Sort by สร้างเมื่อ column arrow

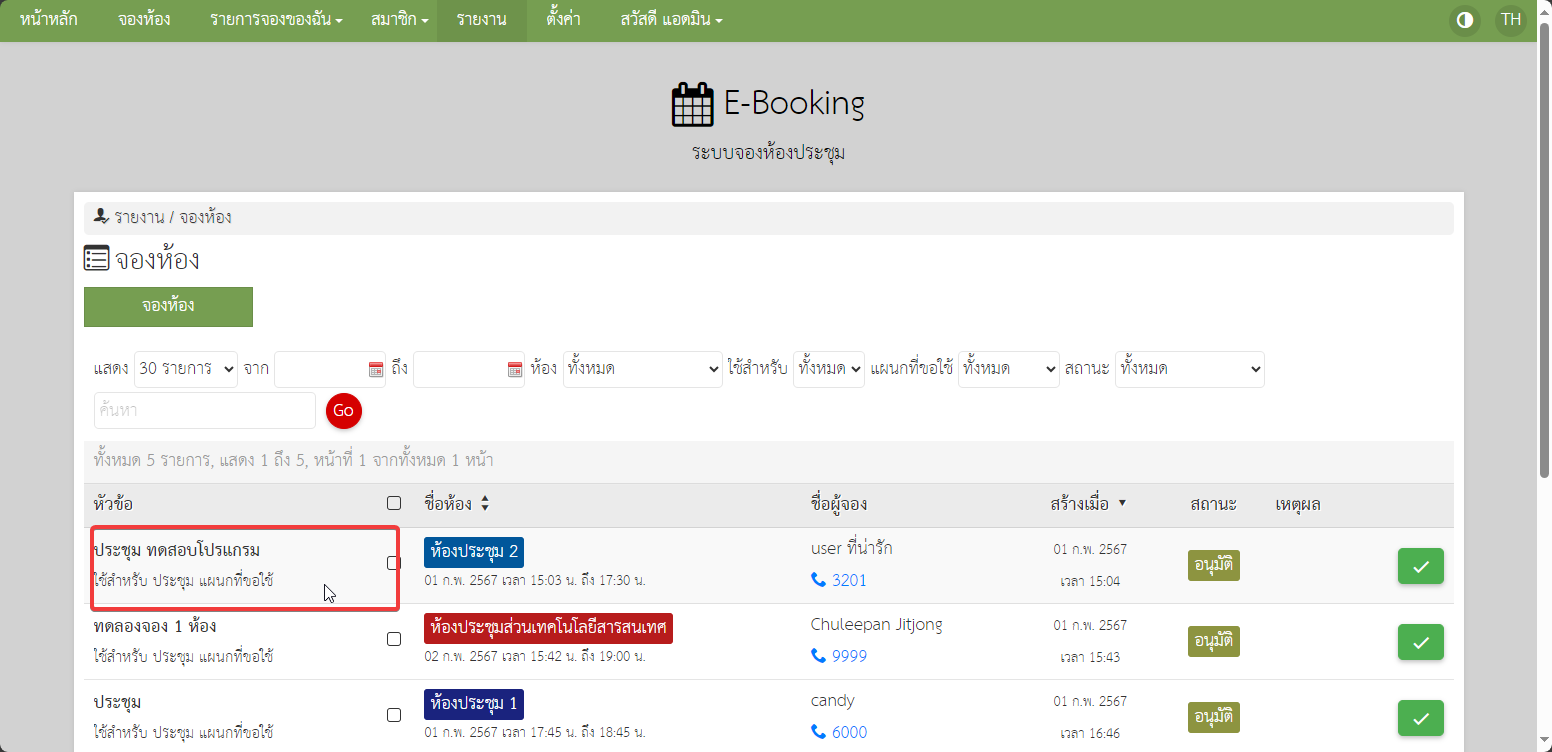(x=1122, y=503)
